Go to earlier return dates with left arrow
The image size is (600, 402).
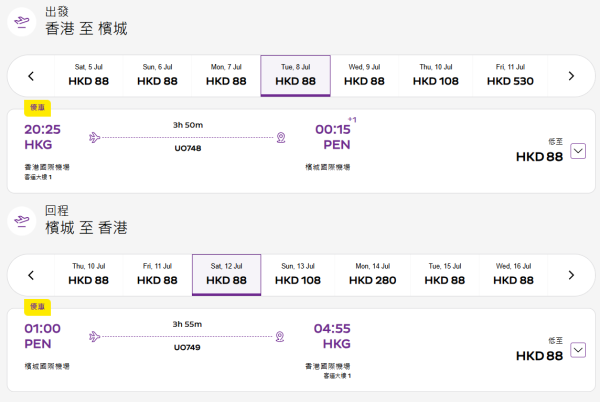(31, 275)
